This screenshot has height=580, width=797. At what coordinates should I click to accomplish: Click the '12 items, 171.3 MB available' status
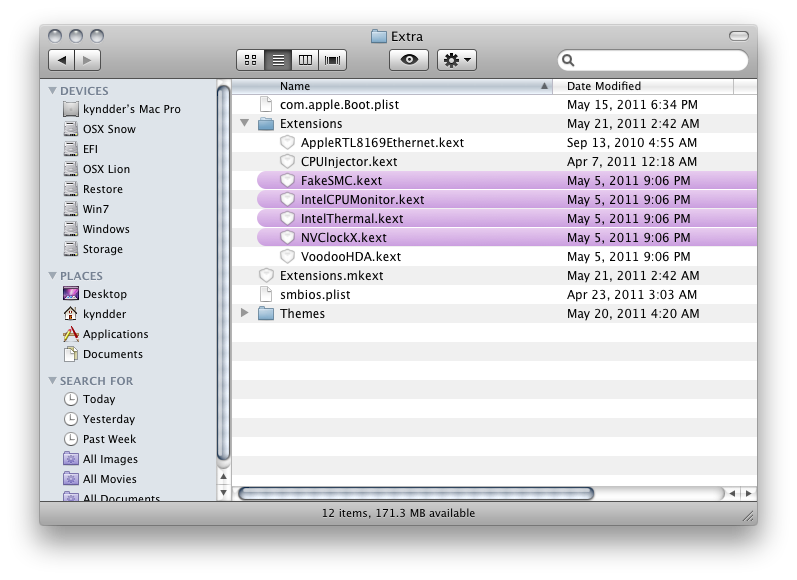tap(398, 513)
